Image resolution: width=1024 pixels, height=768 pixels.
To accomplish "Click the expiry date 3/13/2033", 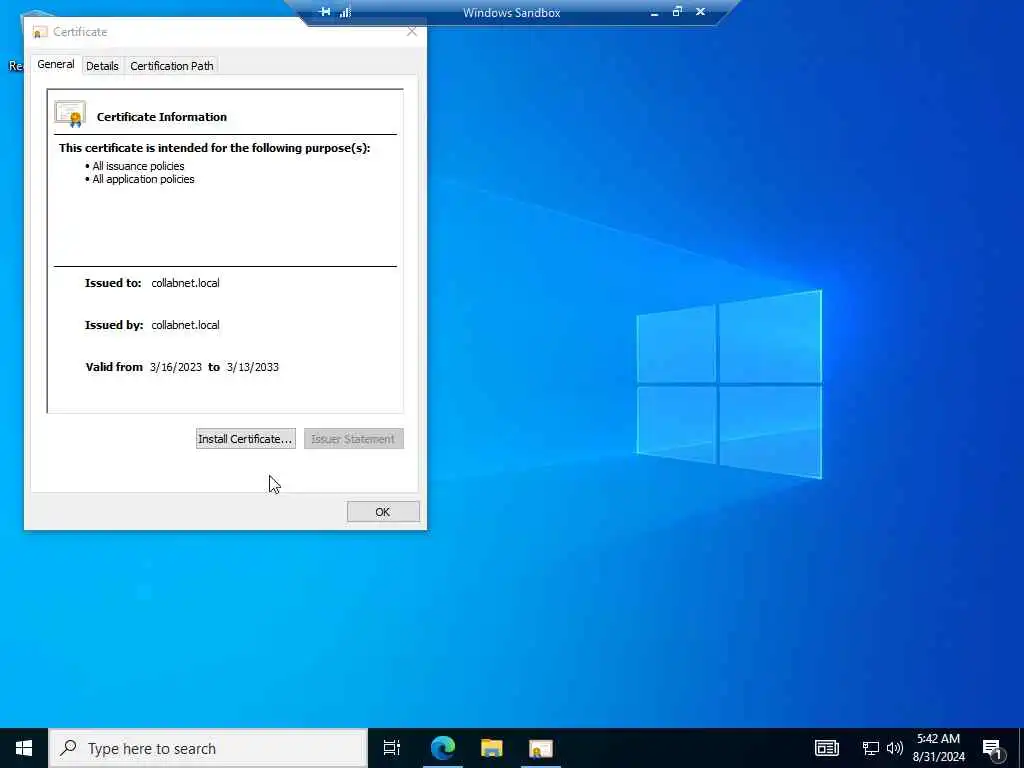I will click(x=253, y=367).
